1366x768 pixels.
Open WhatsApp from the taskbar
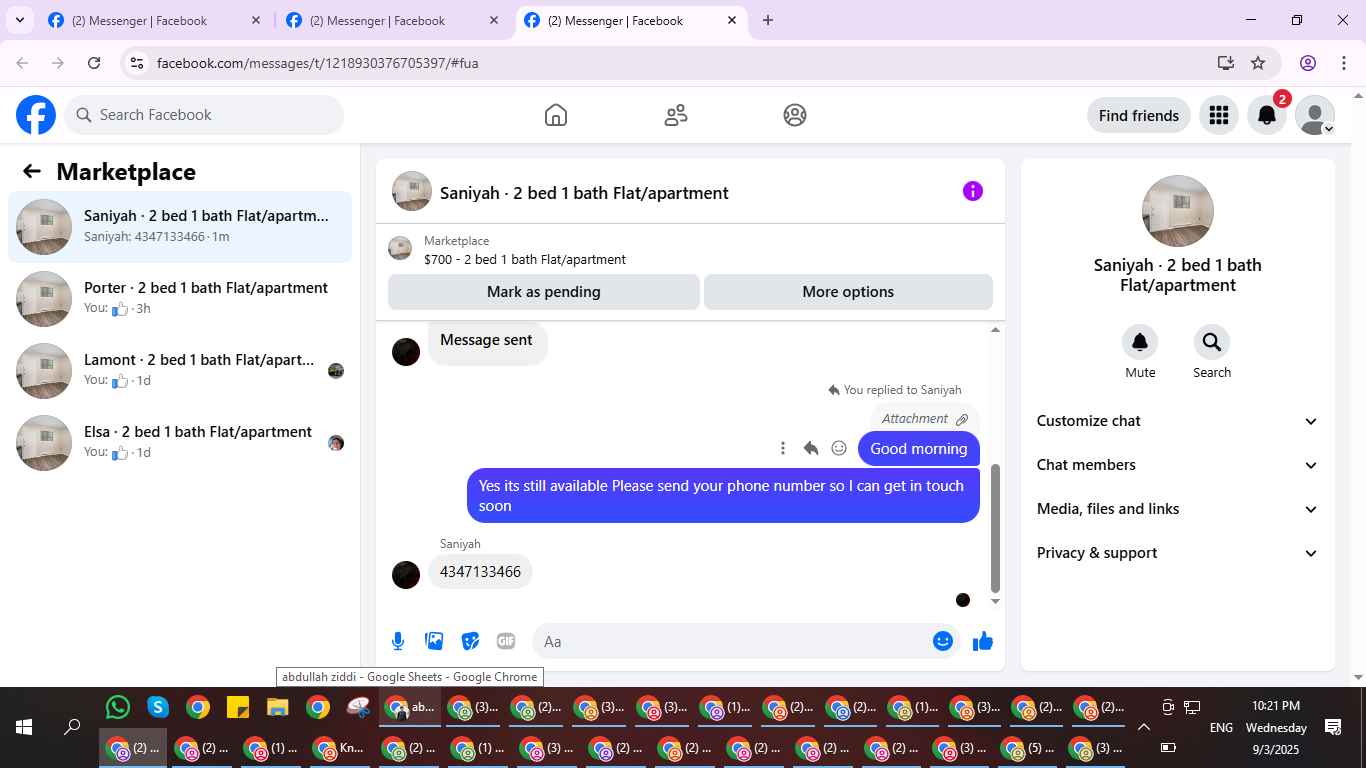[x=118, y=707]
